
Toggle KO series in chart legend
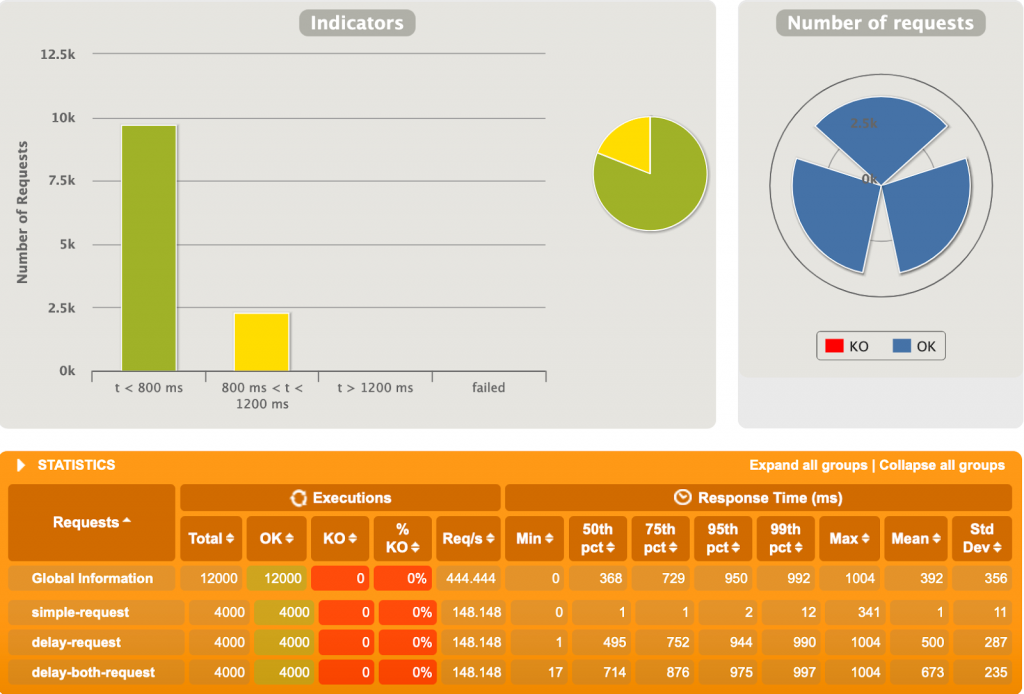[x=846, y=347]
